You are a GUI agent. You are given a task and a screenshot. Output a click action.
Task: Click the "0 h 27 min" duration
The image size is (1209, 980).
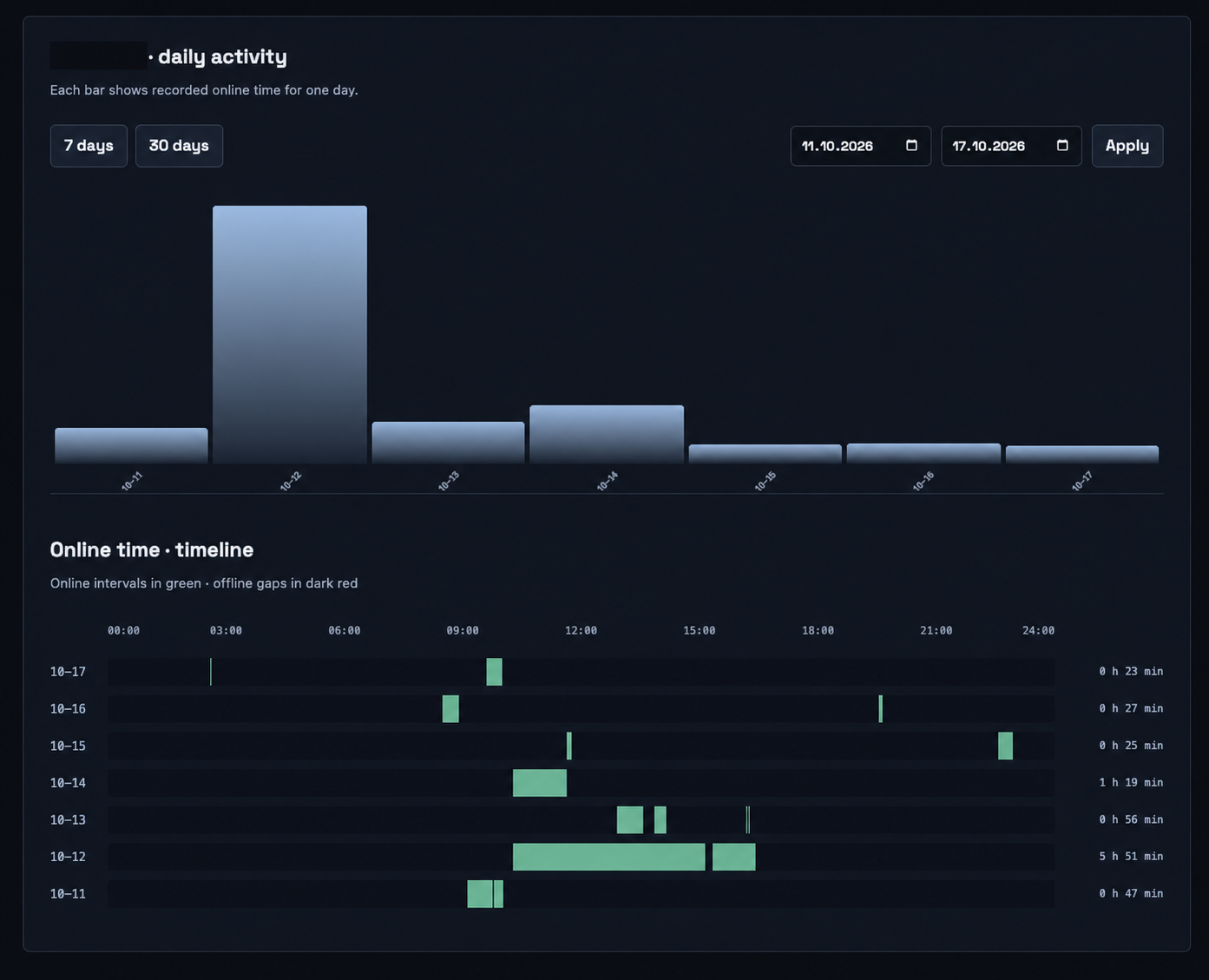pos(1131,708)
